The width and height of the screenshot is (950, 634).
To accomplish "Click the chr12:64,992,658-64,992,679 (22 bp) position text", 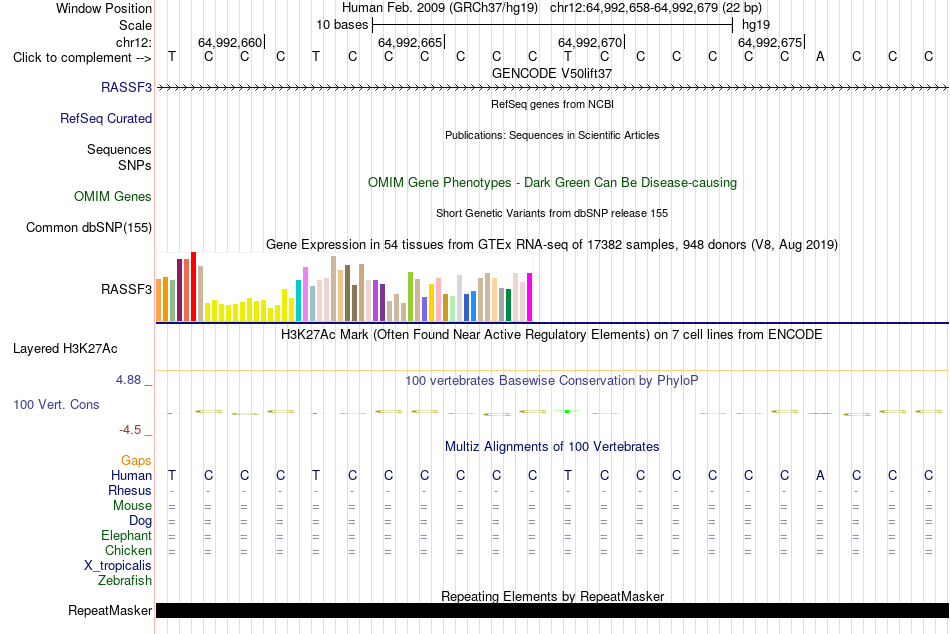I will pyautogui.click(x=656, y=8).
